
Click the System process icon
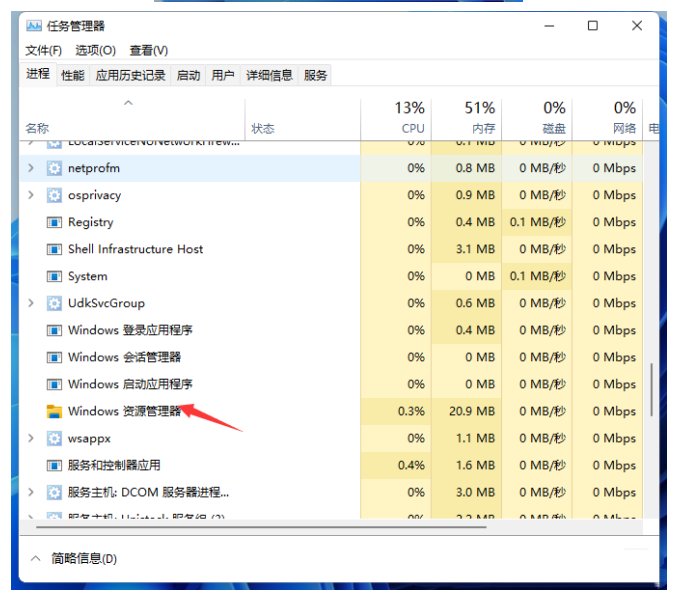pos(54,276)
